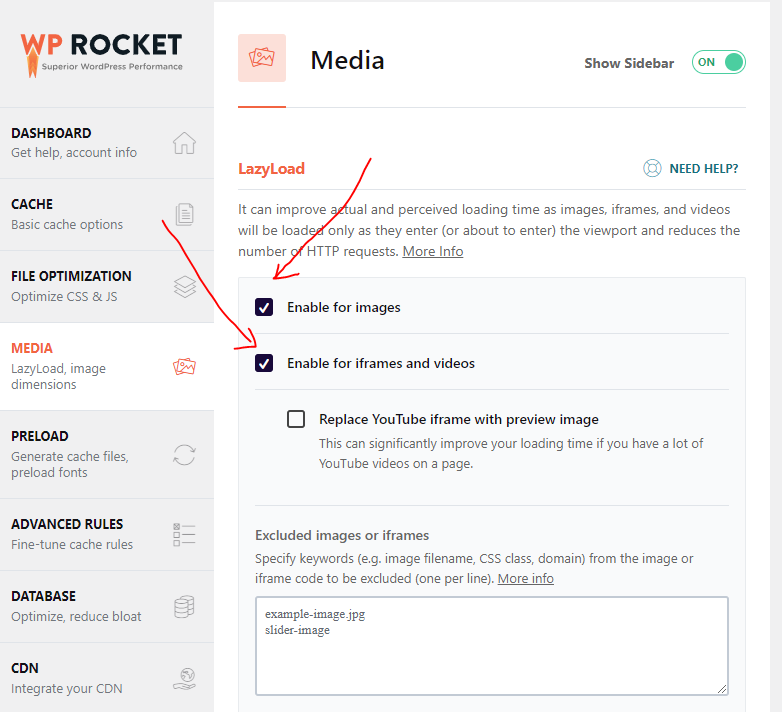Click the textarea corner grip handle
The width and height of the screenshot is (782, 712).
[x=722, y=689]
